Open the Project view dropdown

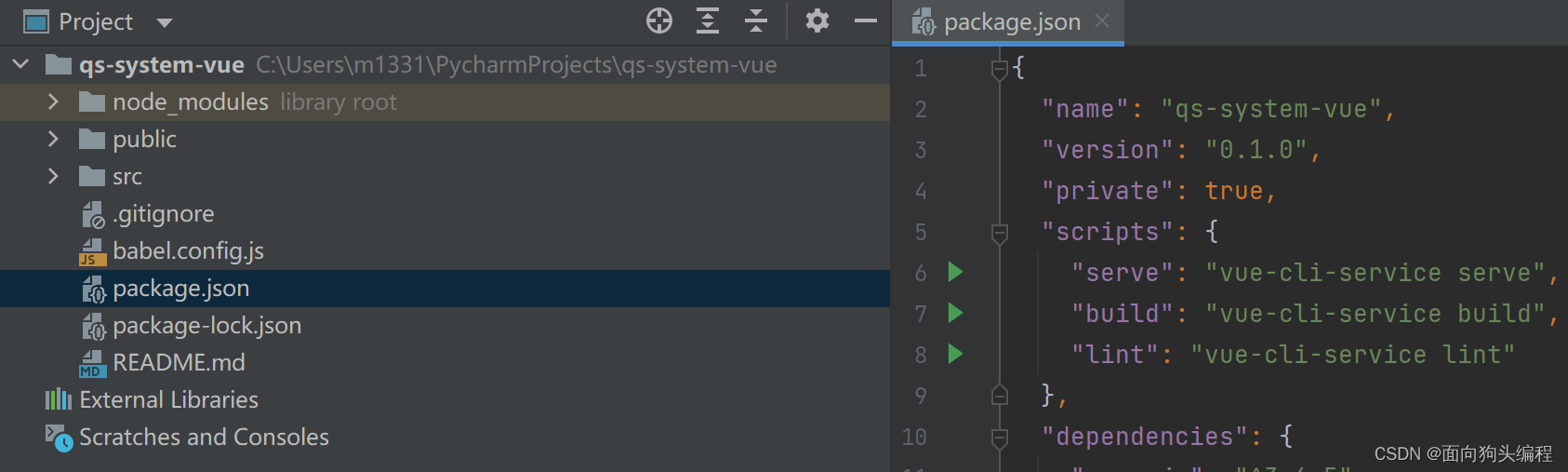[165, 22]
